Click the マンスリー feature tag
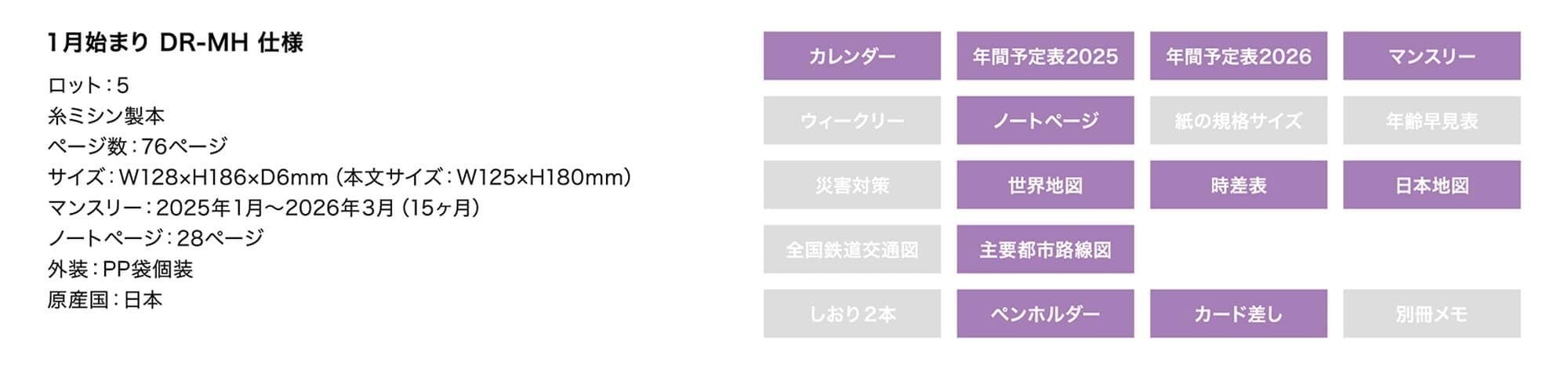Image resolution: width=1568 pixels, height=369 pixels. click(1431, 56)
